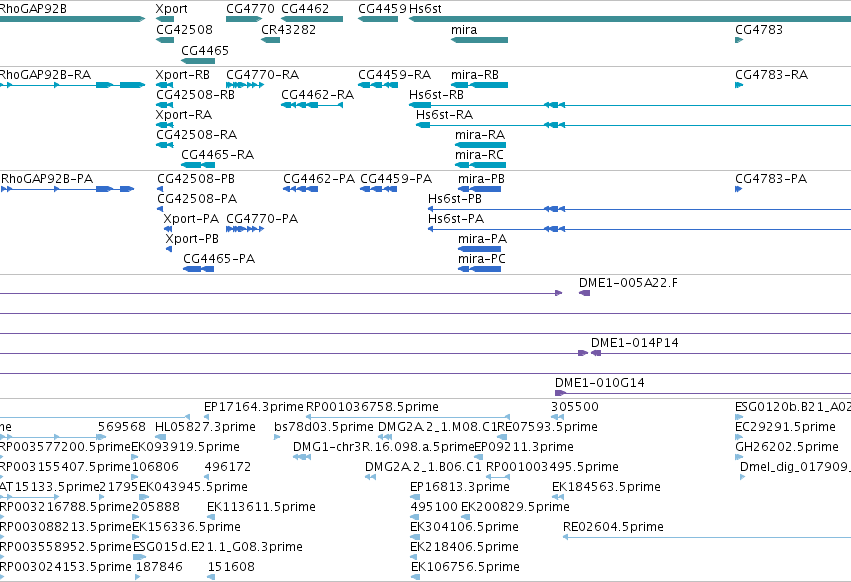Click EST RE02604.5prime label

click(613, 527)
